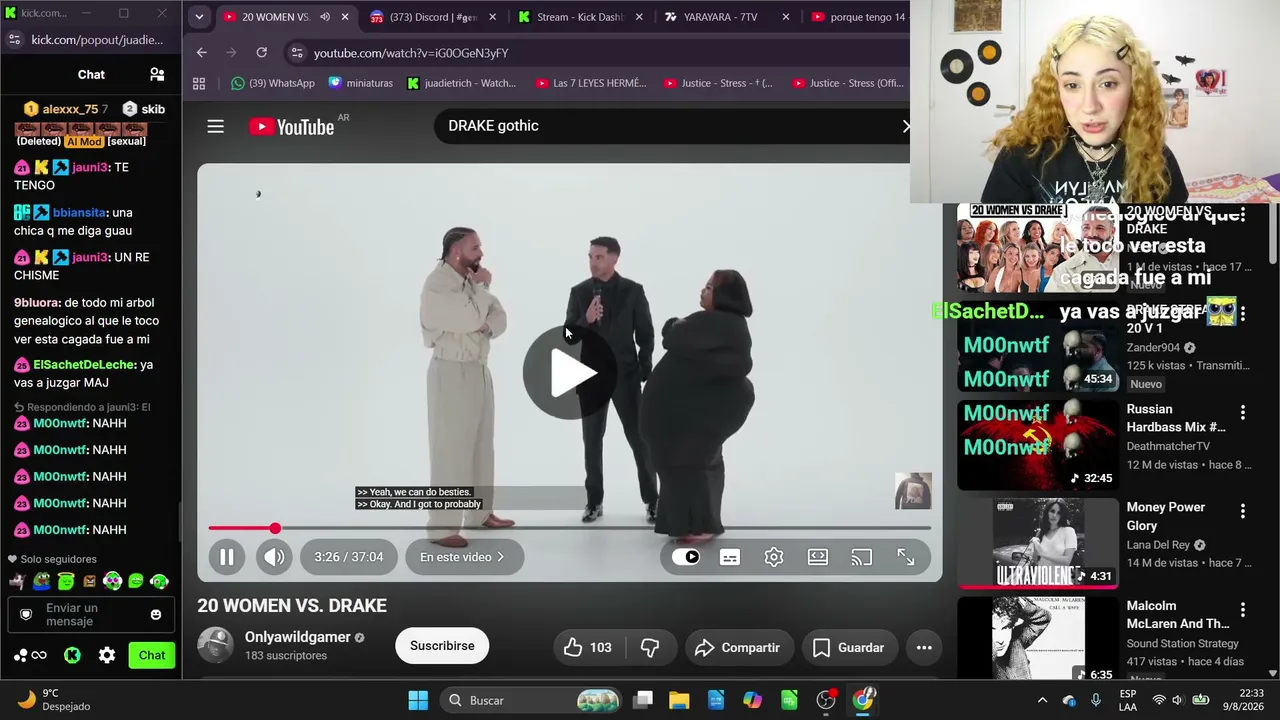
Task: Open the emote picker in Kick chat
Action: [156, 614]
